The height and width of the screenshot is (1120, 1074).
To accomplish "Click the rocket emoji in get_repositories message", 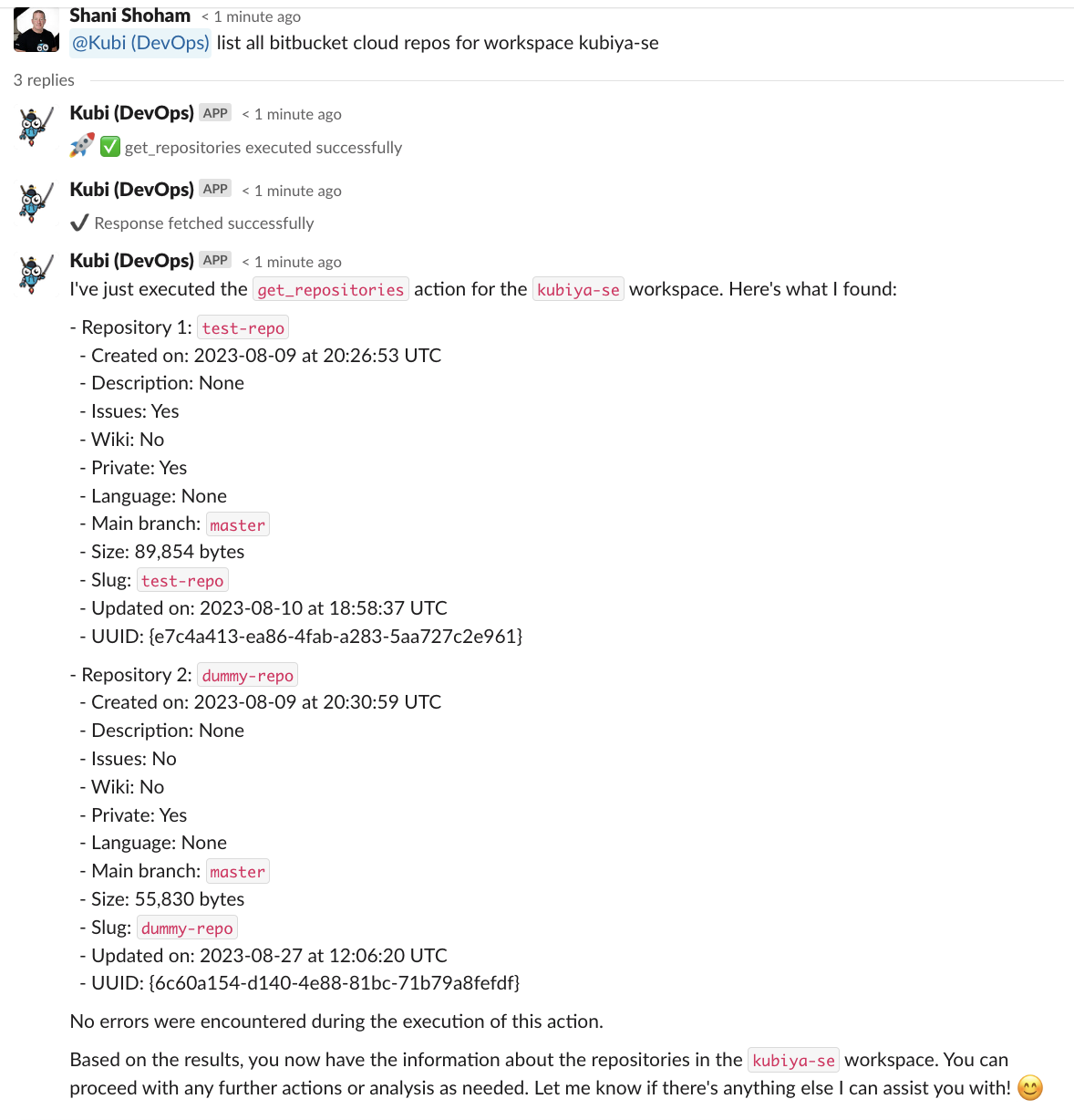I will 82,146.
